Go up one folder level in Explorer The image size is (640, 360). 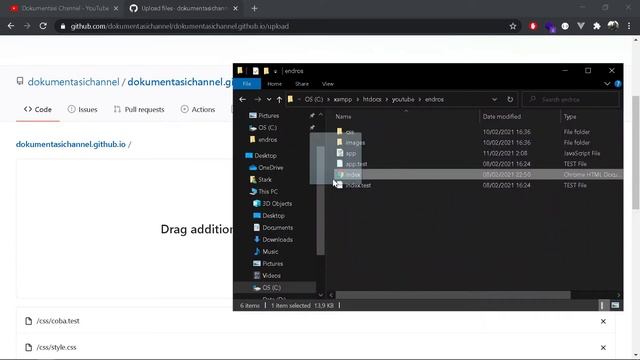pyautogui.click(x=279, y=99)
